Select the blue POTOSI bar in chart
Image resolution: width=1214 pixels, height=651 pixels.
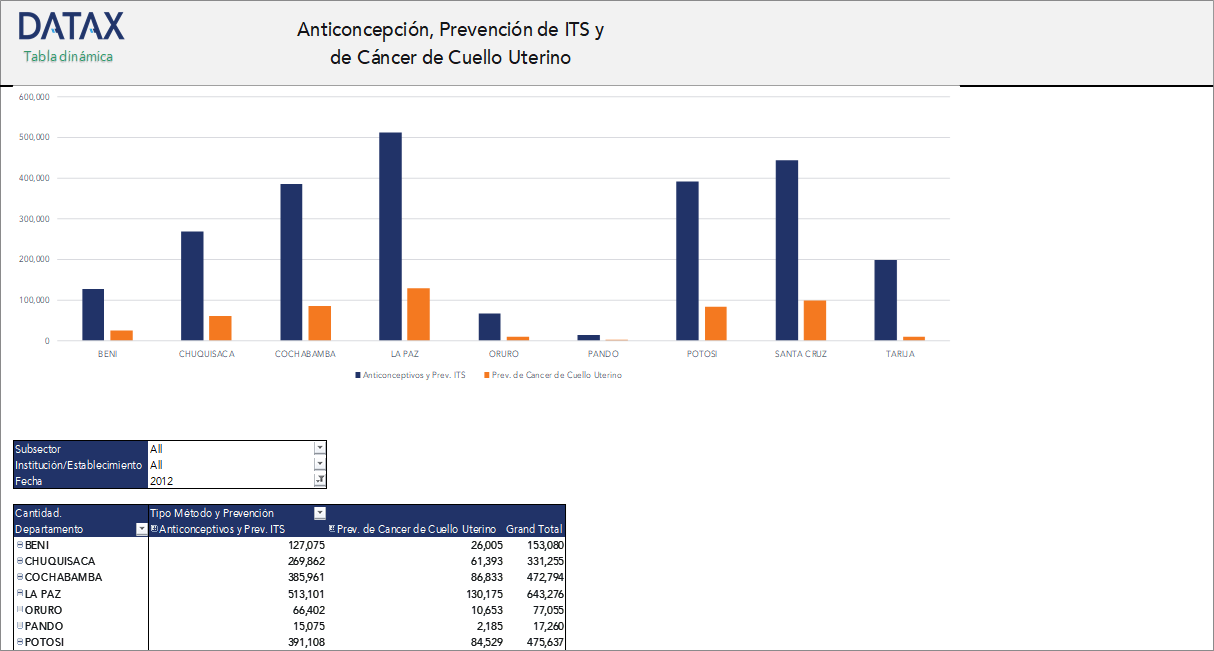[x=687, y=261]
